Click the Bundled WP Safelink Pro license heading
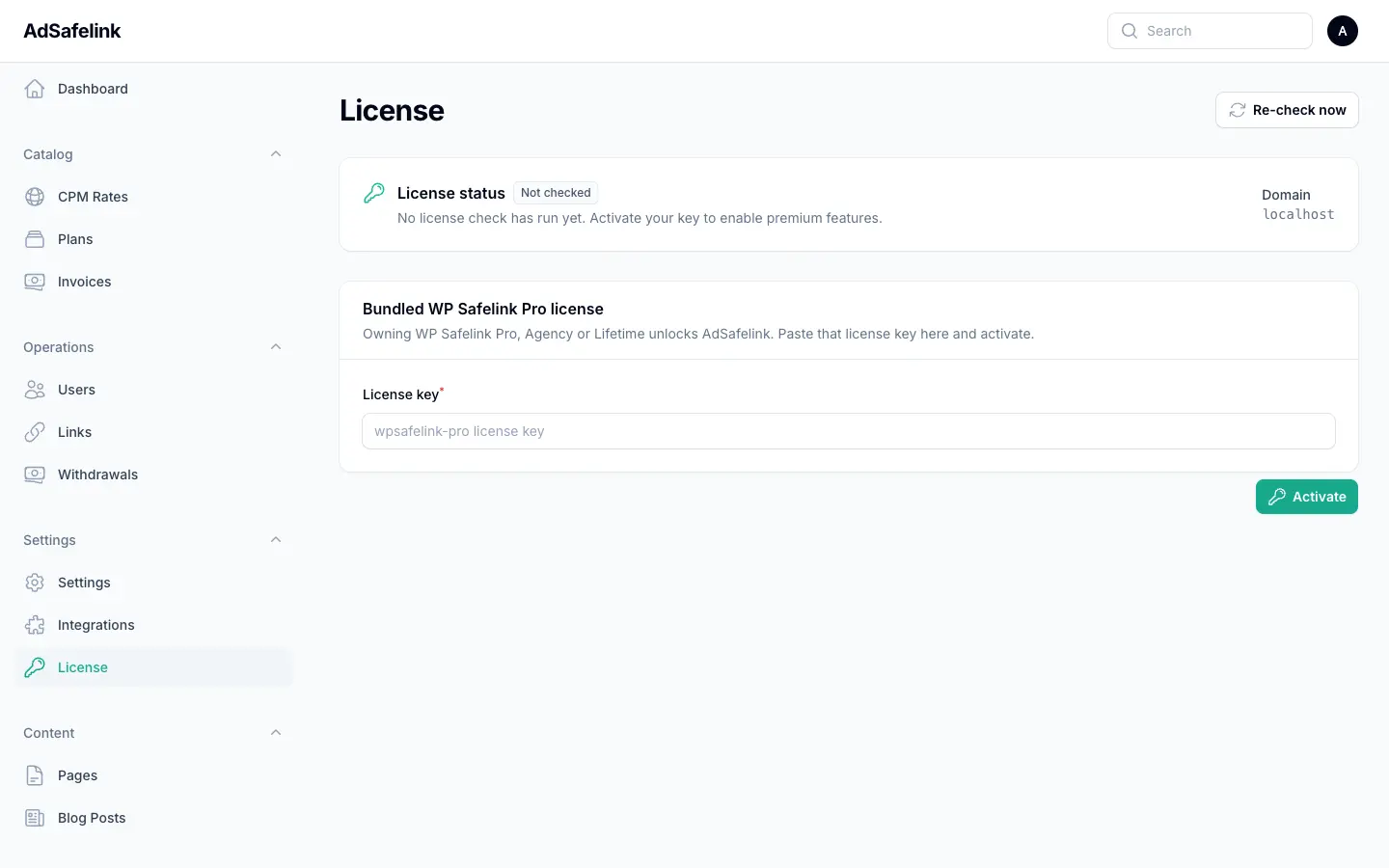Screen dimensions: 1389x868 point(483,309)
